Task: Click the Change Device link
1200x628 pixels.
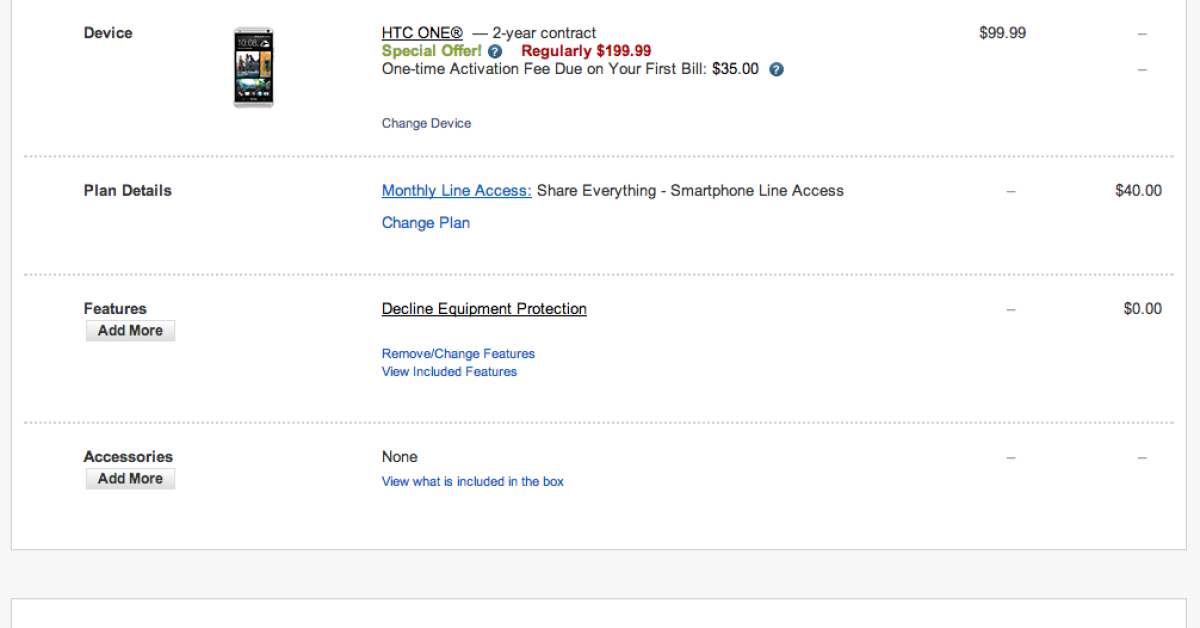Action: click(x=426, y=124)
